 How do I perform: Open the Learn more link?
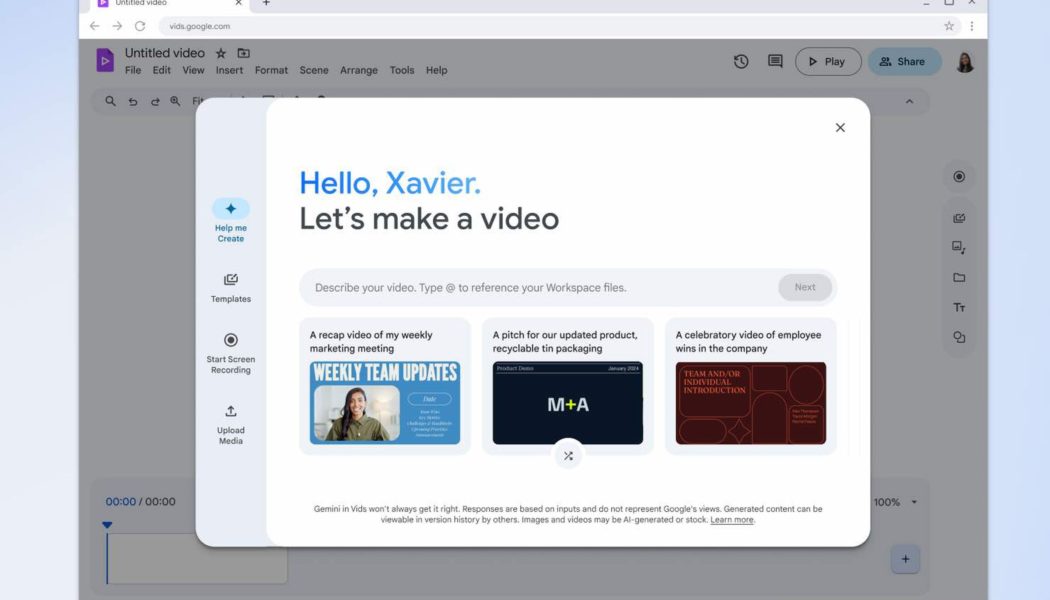731,519
